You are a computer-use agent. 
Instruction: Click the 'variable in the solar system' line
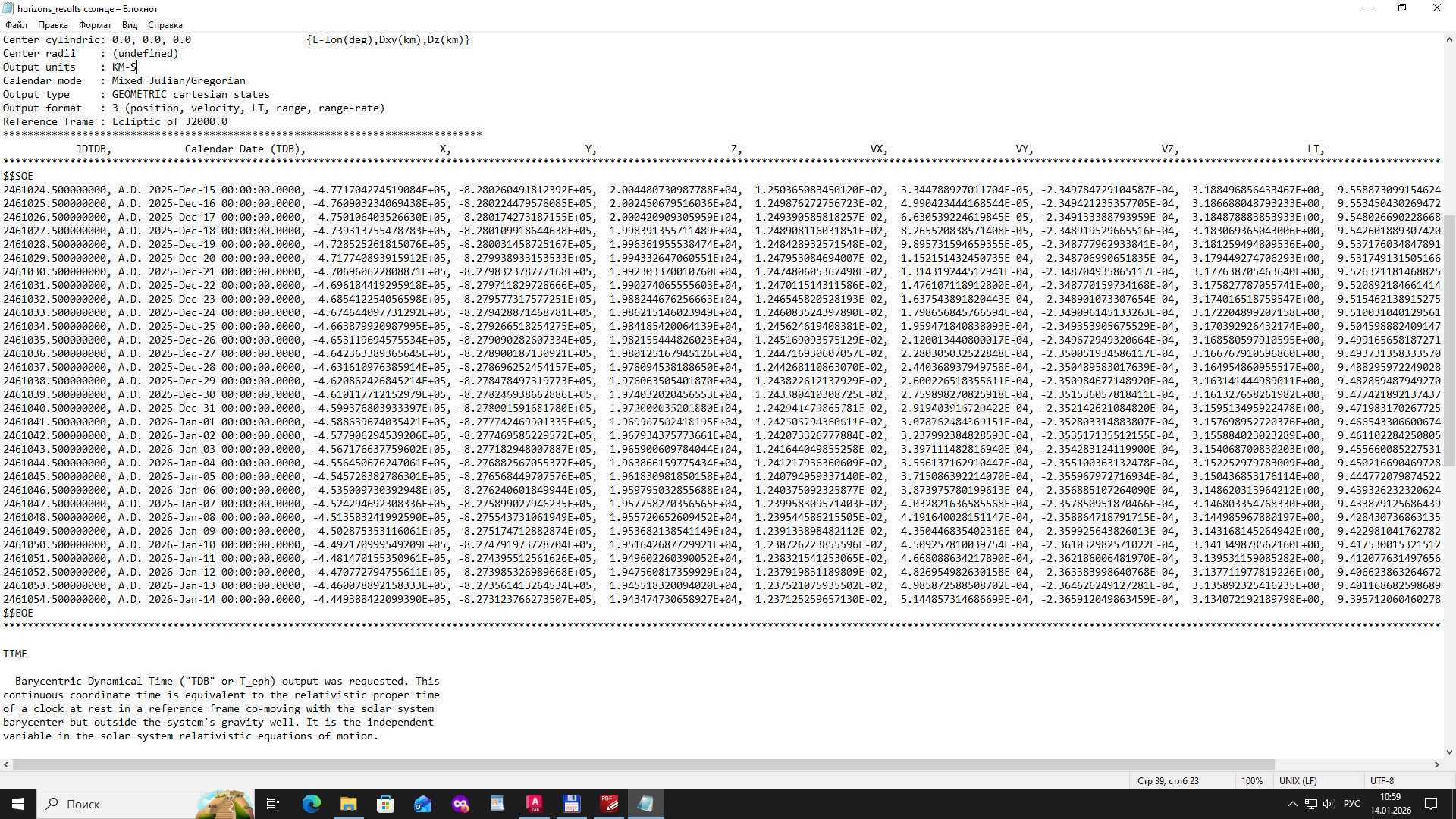(190, 736)
